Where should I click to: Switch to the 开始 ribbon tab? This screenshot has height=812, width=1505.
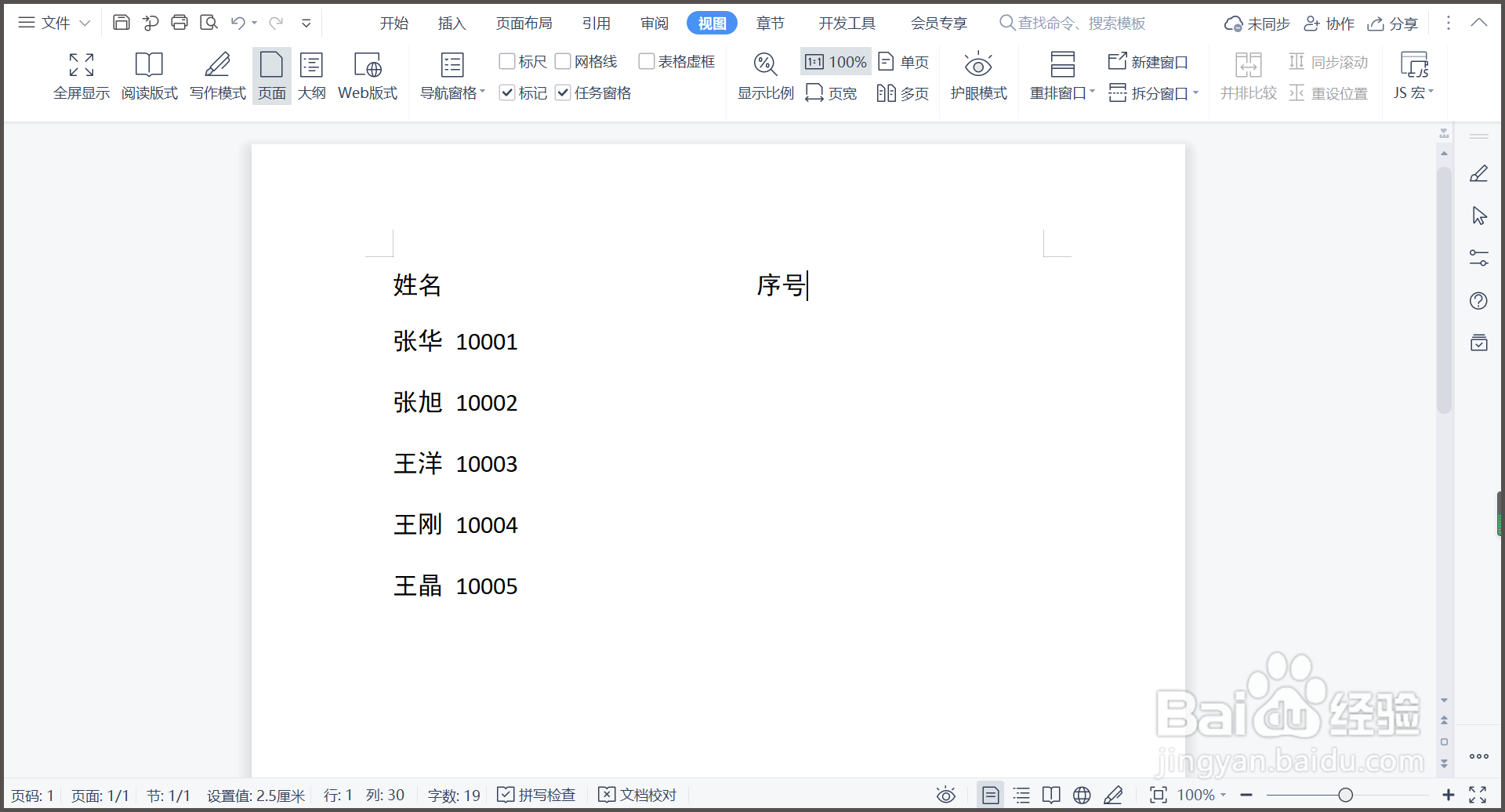pyautogui.click(x=394, y=23)
